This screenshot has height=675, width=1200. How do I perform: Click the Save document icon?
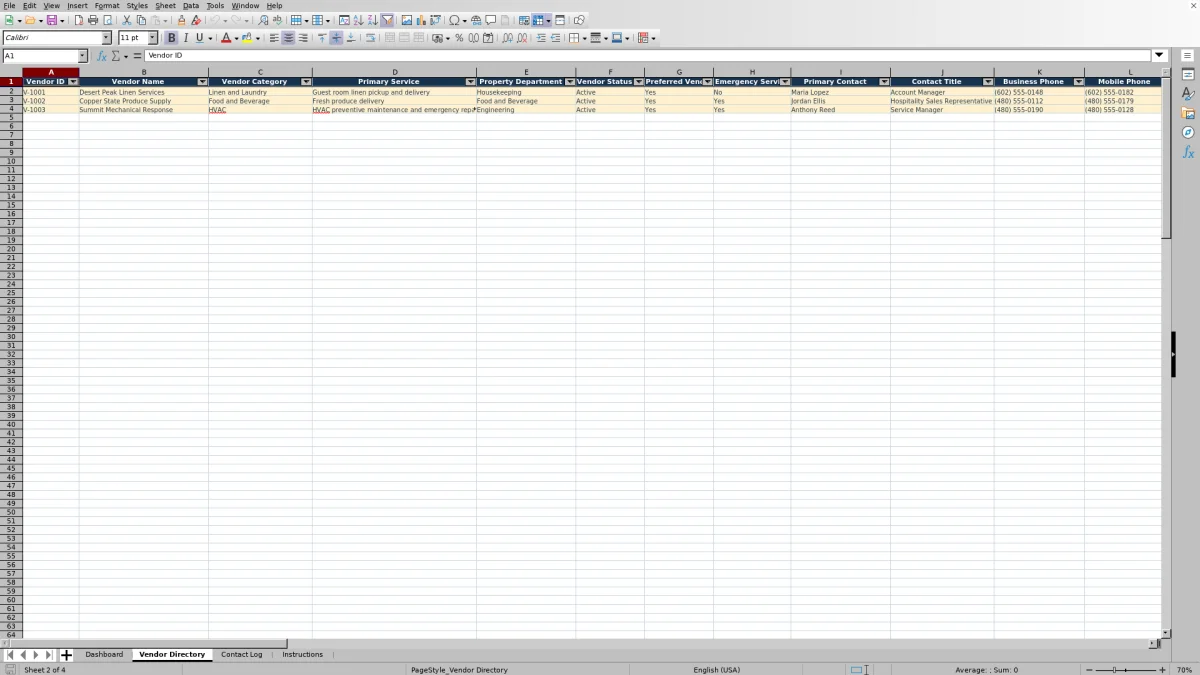tap(51, 20)
